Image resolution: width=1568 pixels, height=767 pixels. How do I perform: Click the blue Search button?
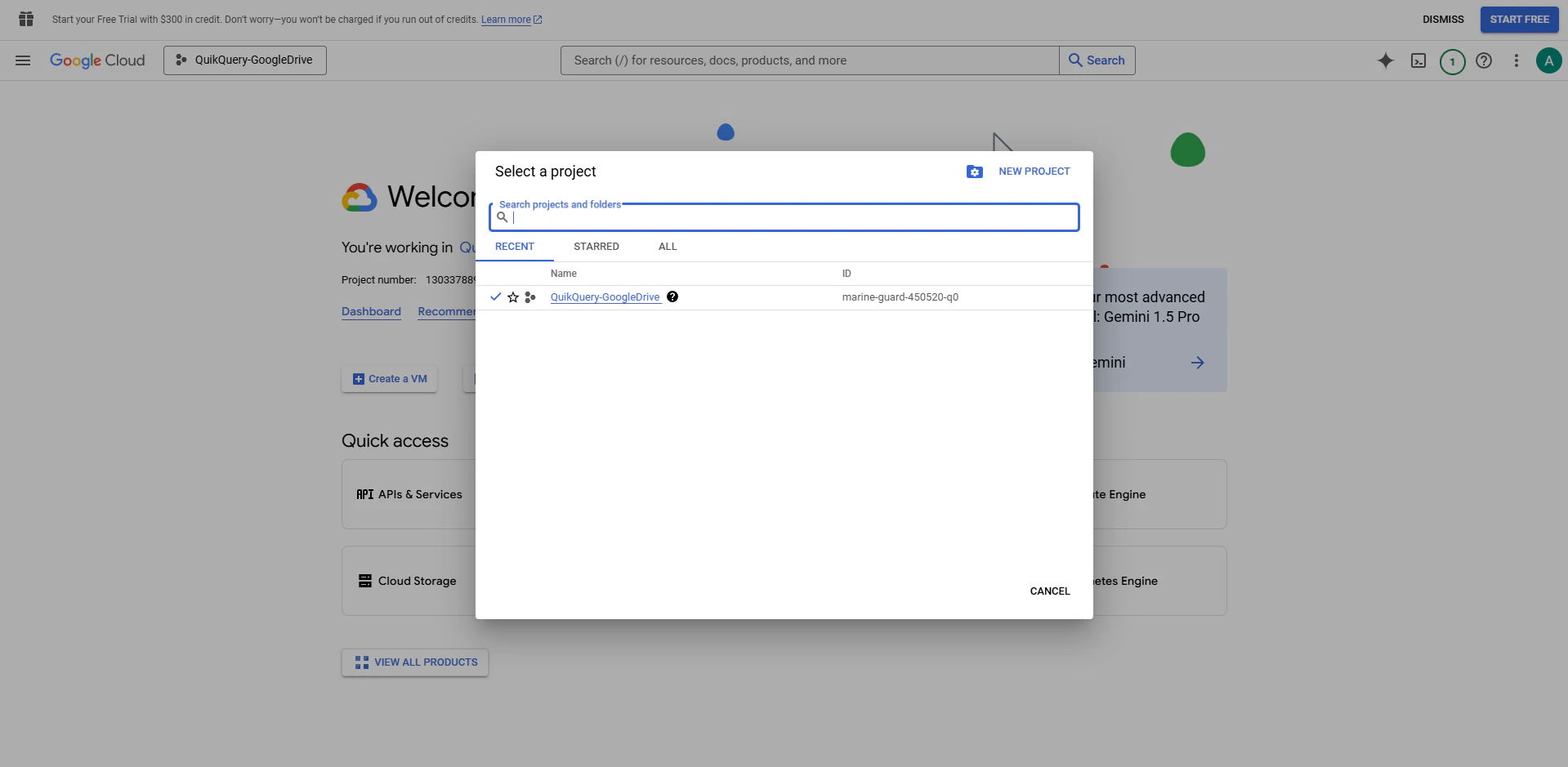click(1097, 60)
